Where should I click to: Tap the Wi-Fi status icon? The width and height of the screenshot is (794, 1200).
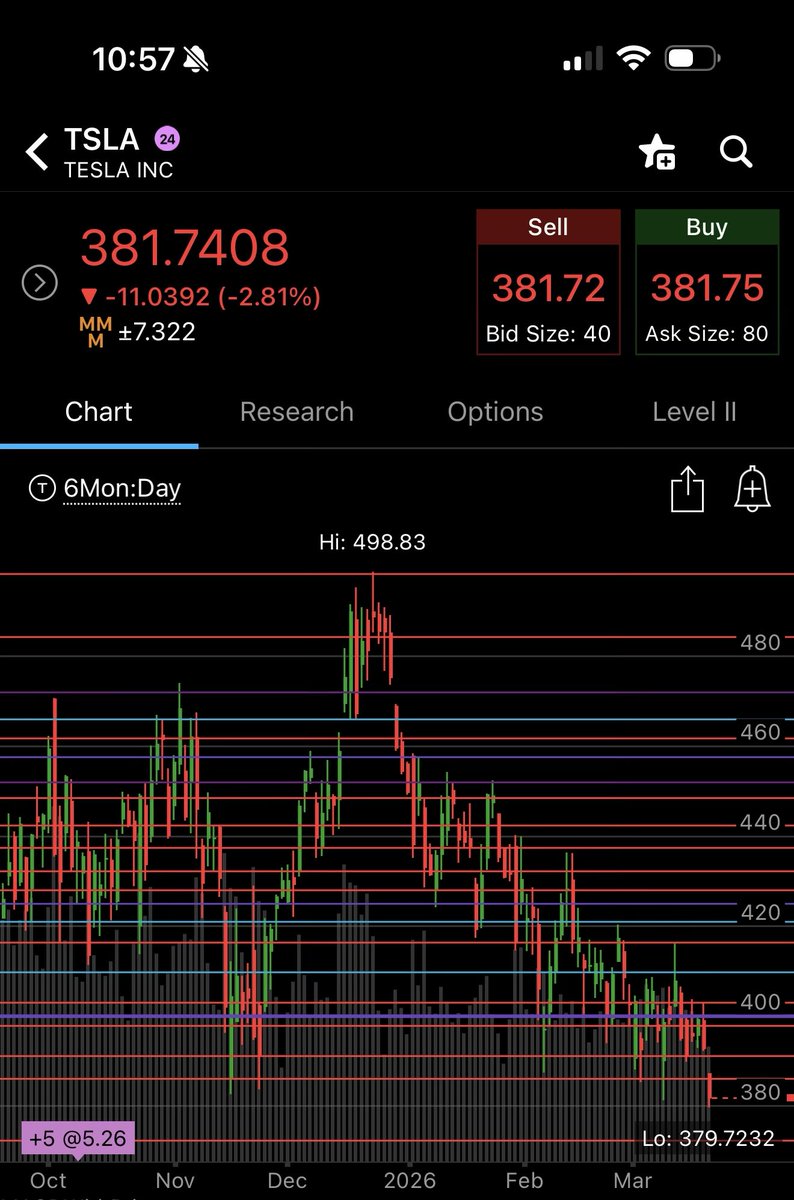tap(634, 59)
